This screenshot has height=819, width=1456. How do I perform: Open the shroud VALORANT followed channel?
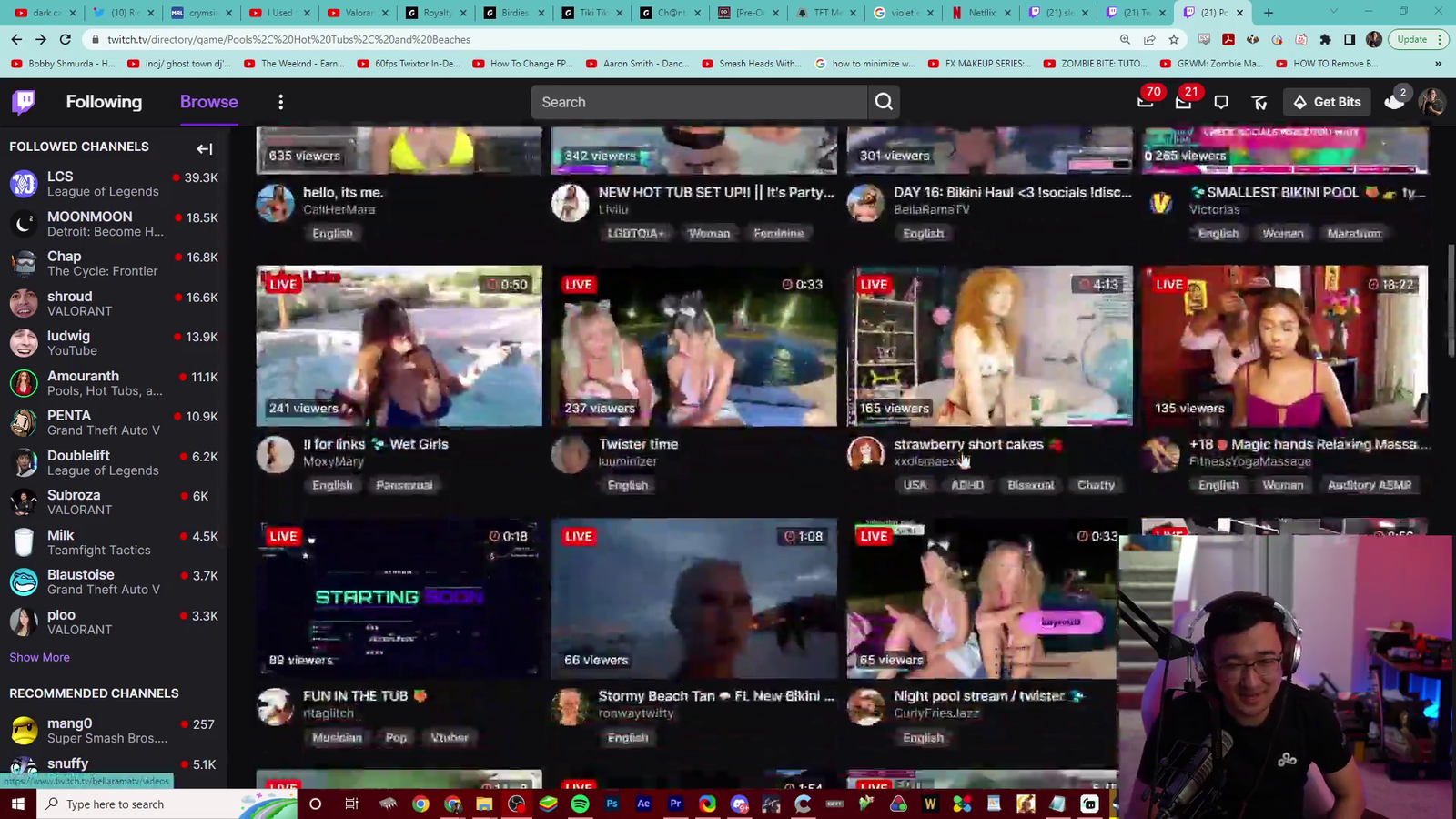(x=114, y=303)
